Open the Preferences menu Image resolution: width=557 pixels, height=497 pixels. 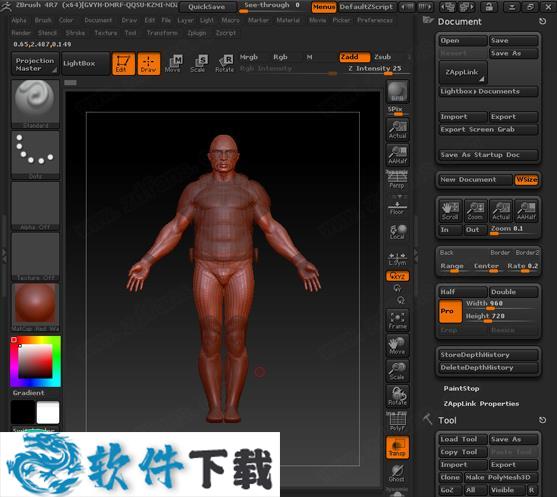[x=375, y=20]
